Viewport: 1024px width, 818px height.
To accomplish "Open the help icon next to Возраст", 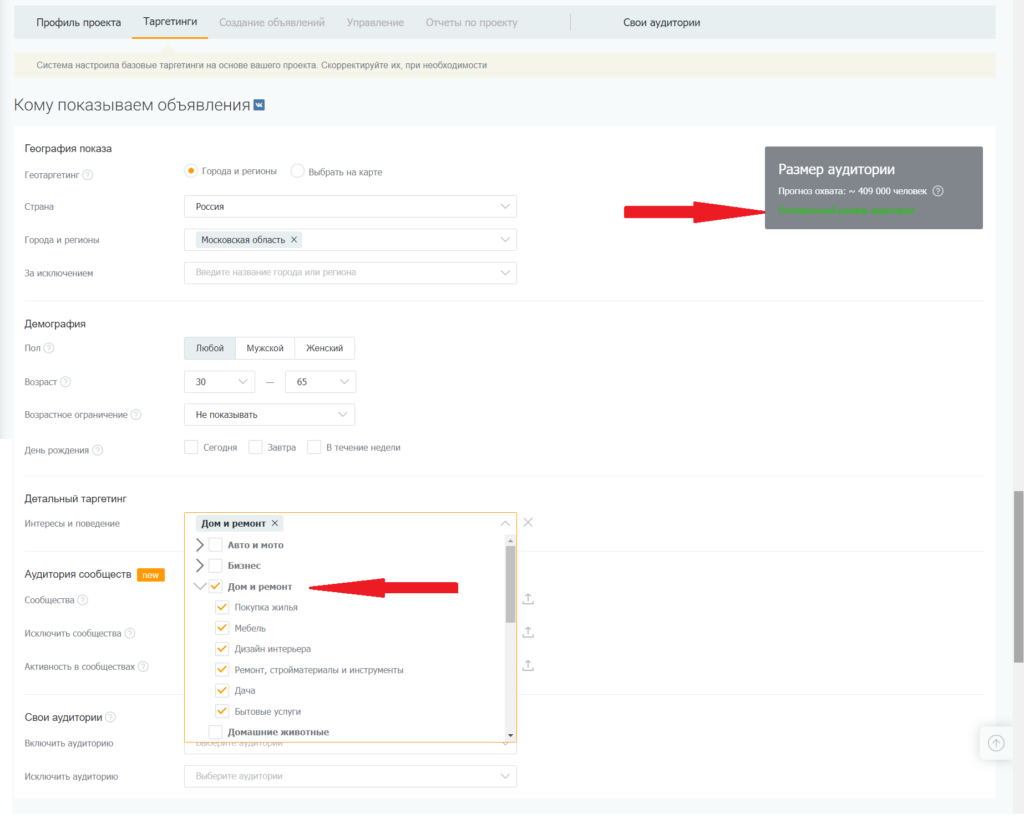I will point(65,382).
